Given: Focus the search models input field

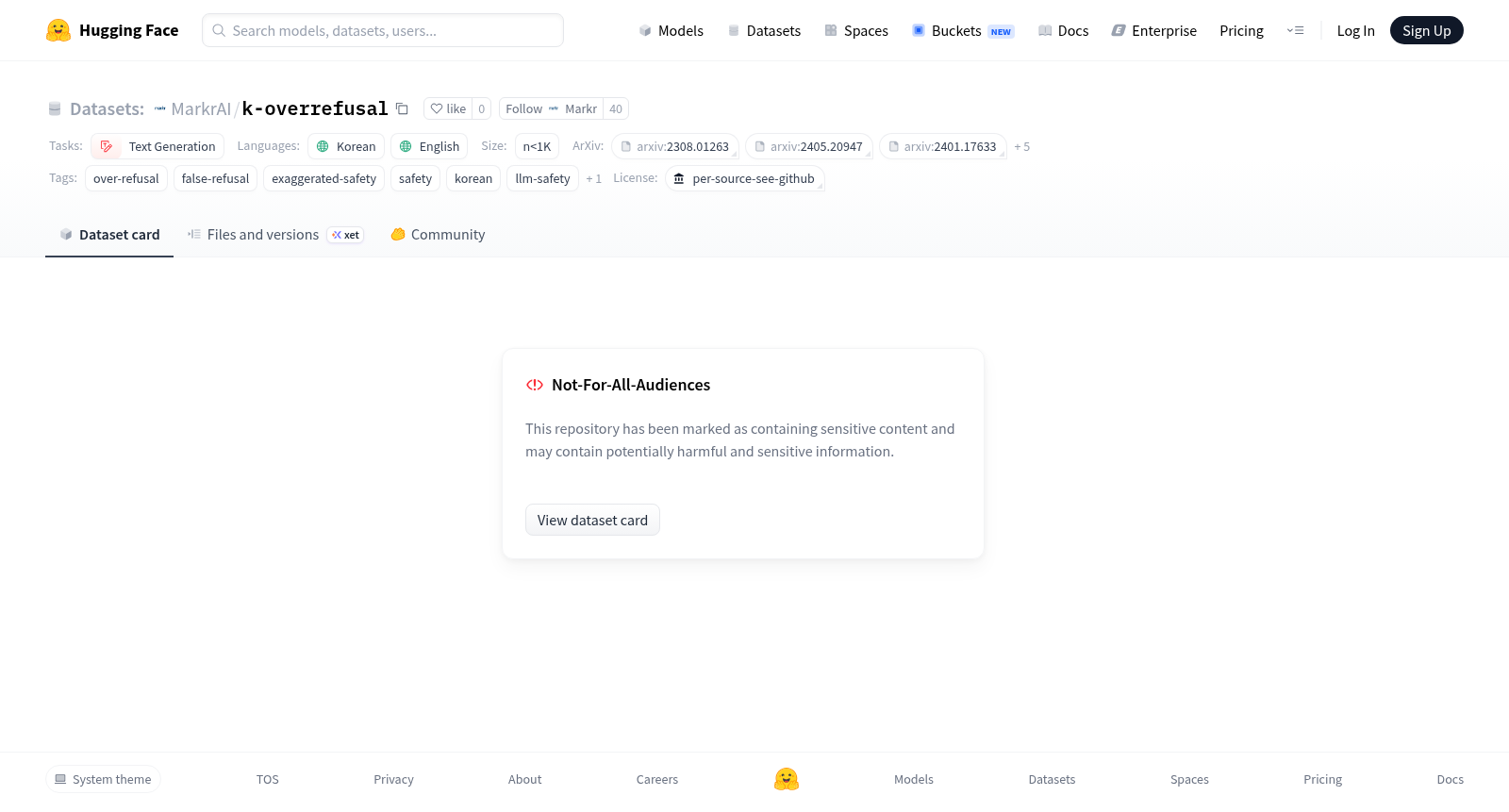Looking at the screenshot, I should point(383,30).
